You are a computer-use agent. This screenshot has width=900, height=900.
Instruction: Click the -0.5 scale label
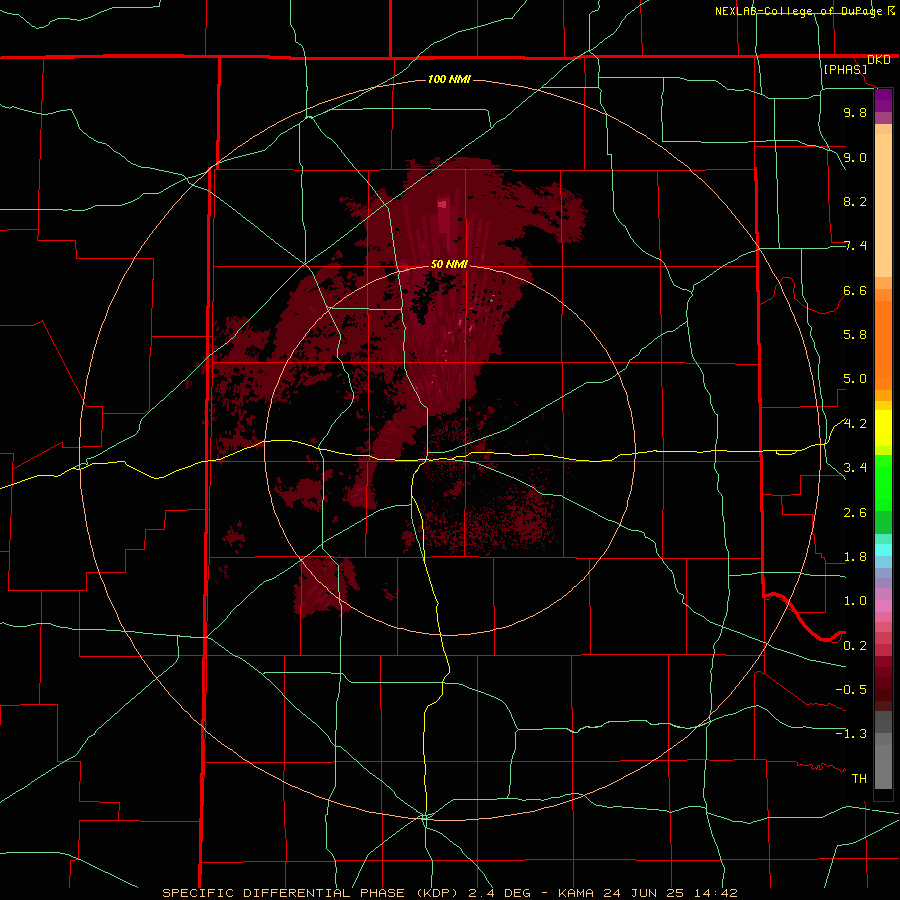click(851, 690)
